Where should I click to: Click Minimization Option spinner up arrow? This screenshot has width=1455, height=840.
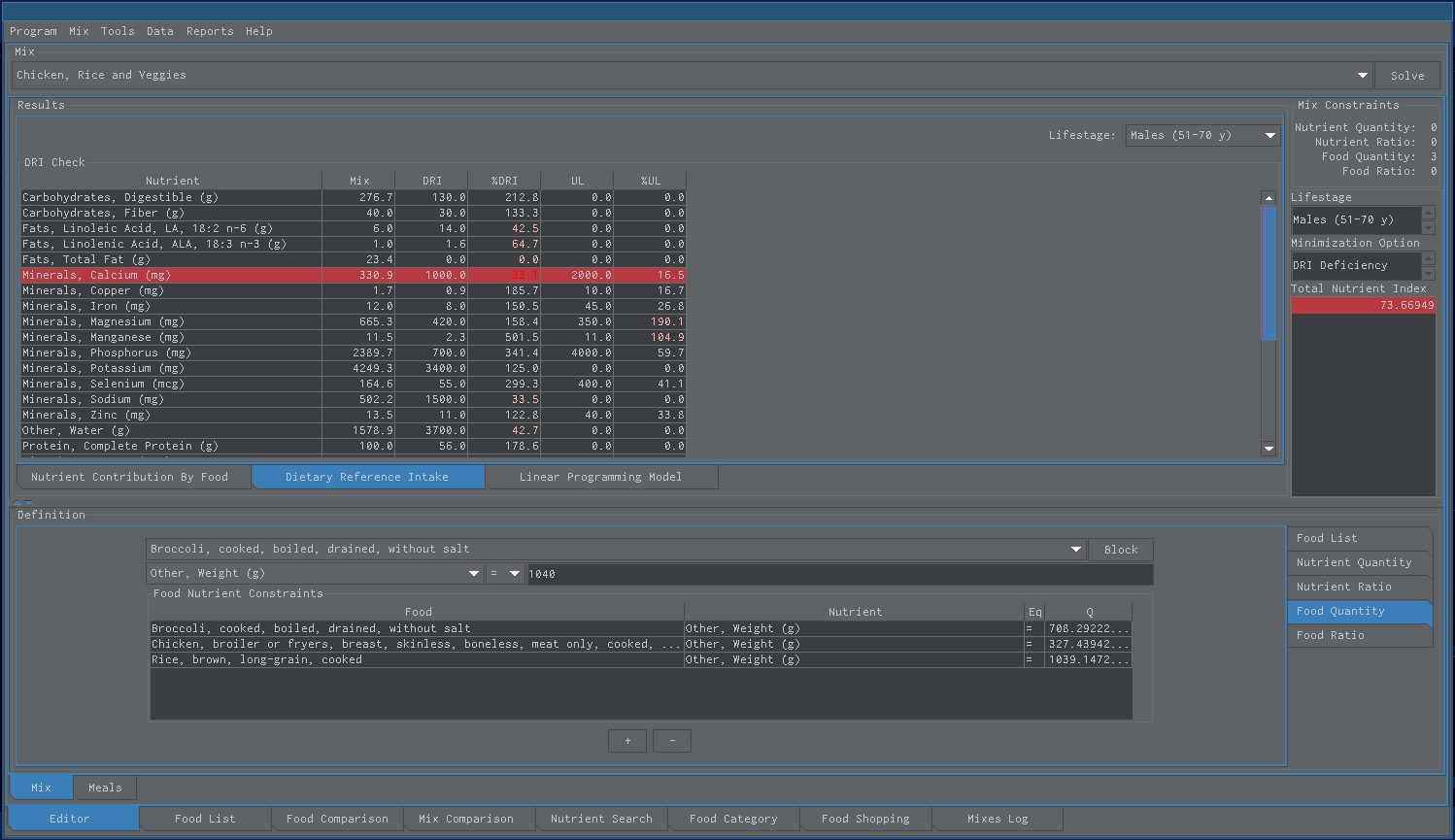pyautogui.click(x=1428, y=259)
